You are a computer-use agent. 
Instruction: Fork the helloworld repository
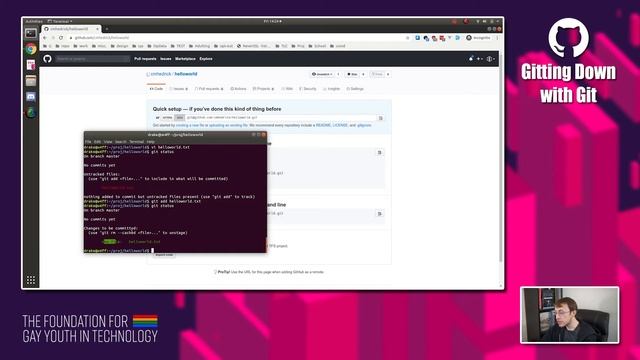377,74
